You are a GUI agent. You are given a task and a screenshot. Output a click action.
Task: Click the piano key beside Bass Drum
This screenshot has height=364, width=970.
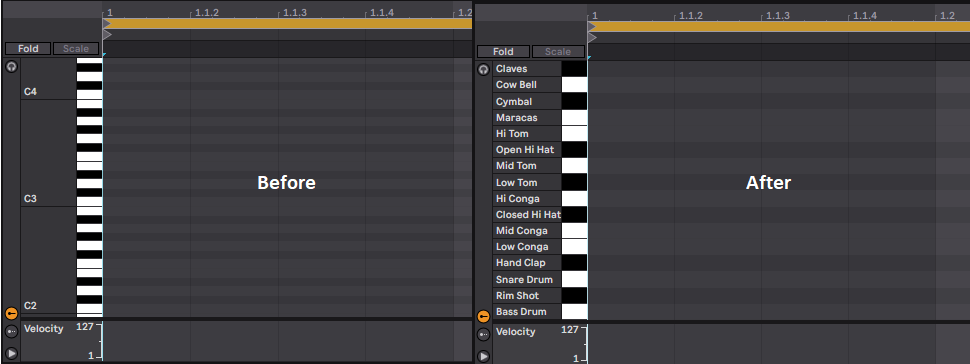pyautogui.click(x=574, y=312)
